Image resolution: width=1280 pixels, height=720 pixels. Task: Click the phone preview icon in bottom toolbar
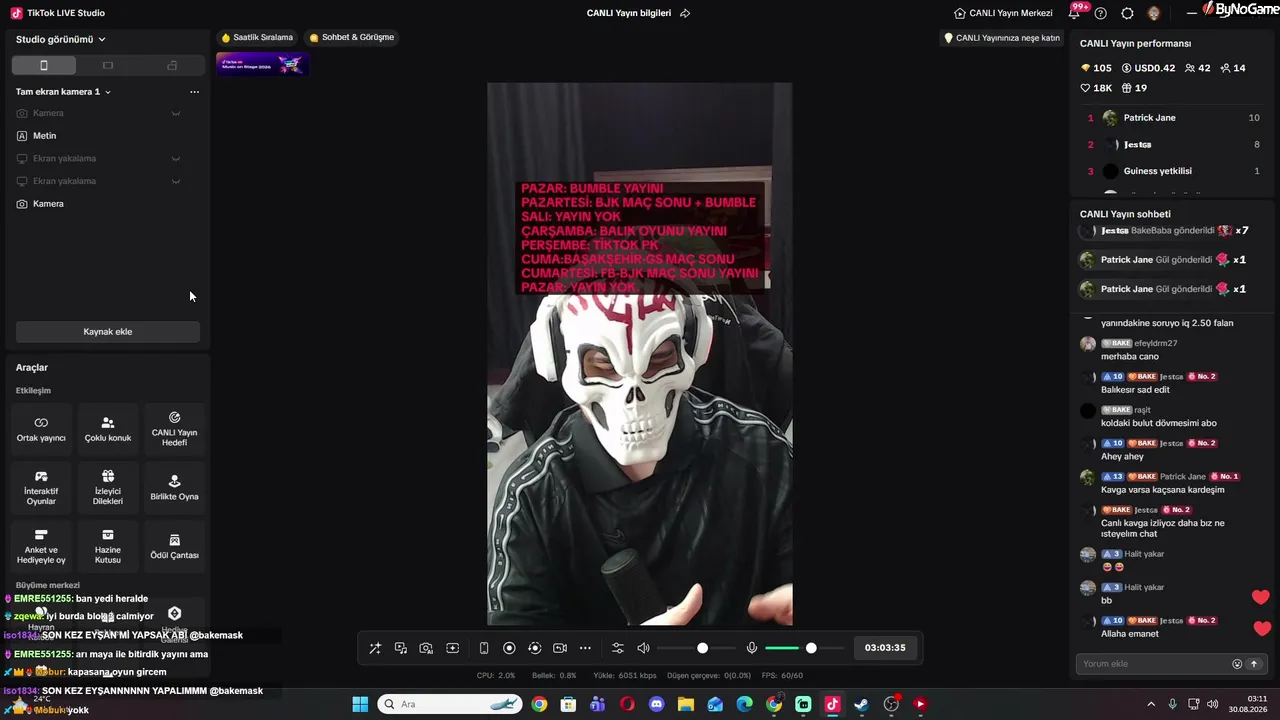(484, 648)
